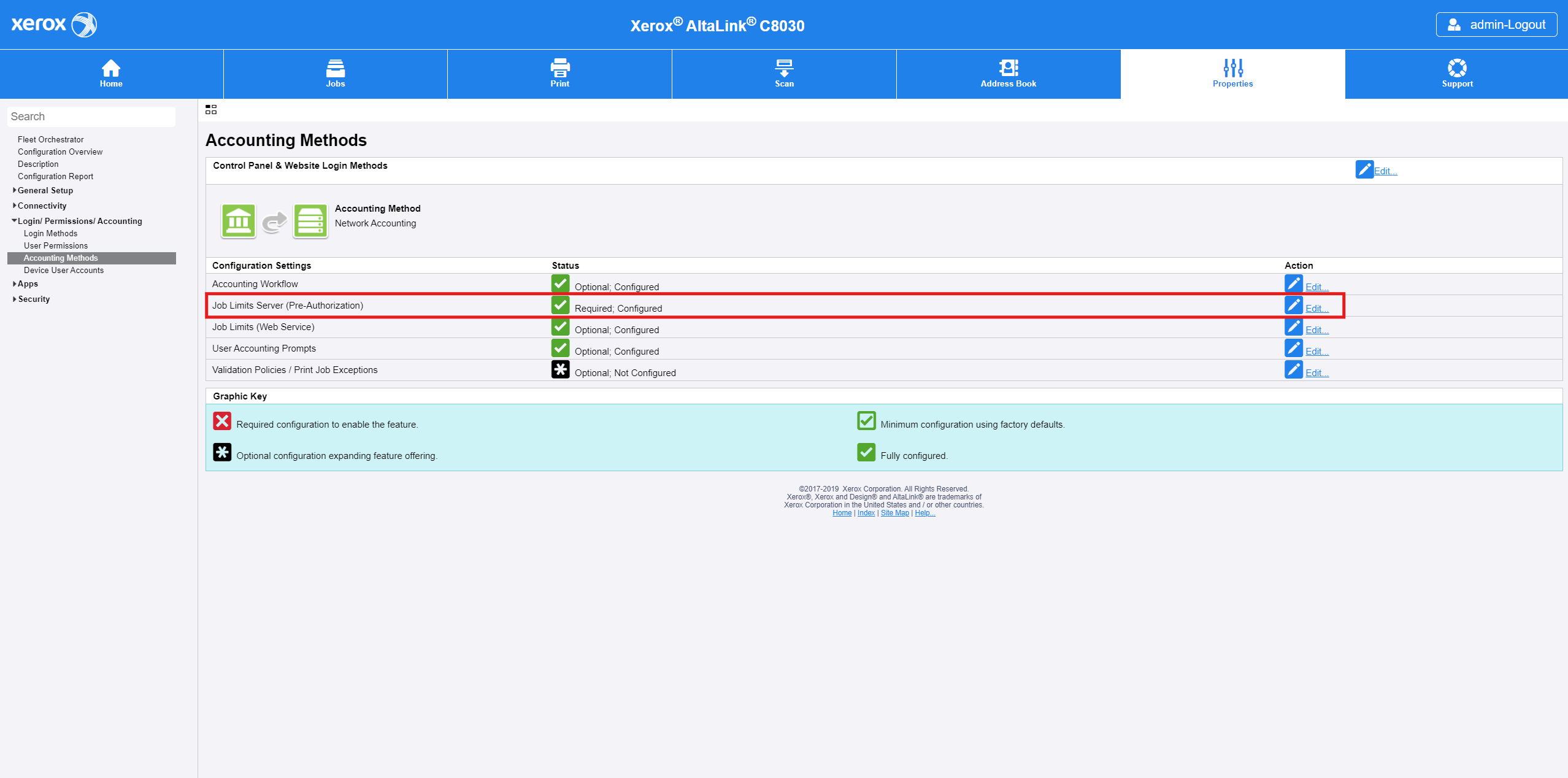The width and height of the screenshot is (1568, 778).
Task: Edit Job Limits Server (Pre-Authorization) link
Action: pos(1316,309)
